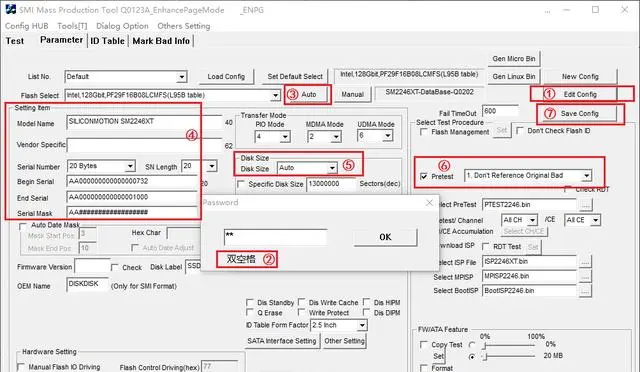The height and width of the screenshot is (372, 640).
Task: Open the SN Length dropdown
Action: pyautogui.click(x=211, y=166)
